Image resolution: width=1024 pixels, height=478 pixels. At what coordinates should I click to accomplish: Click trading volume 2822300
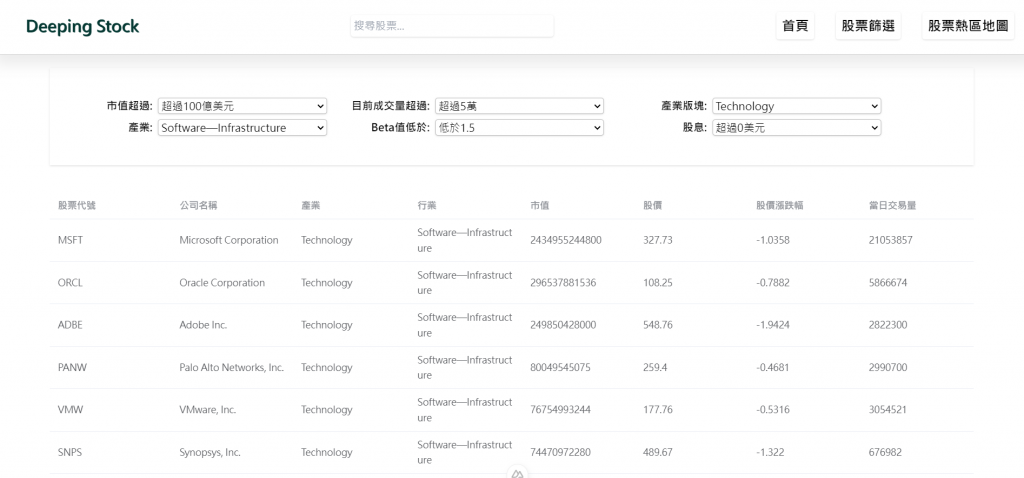888,325
